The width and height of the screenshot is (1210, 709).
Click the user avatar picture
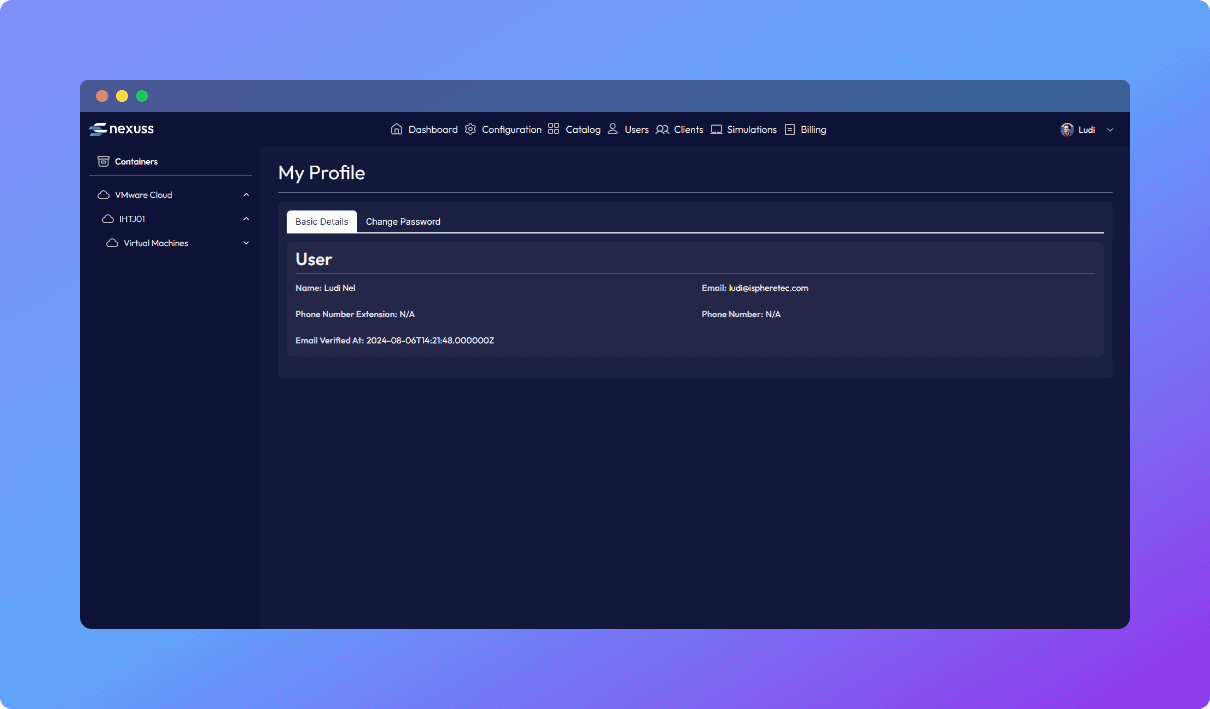coord(1067,129)
